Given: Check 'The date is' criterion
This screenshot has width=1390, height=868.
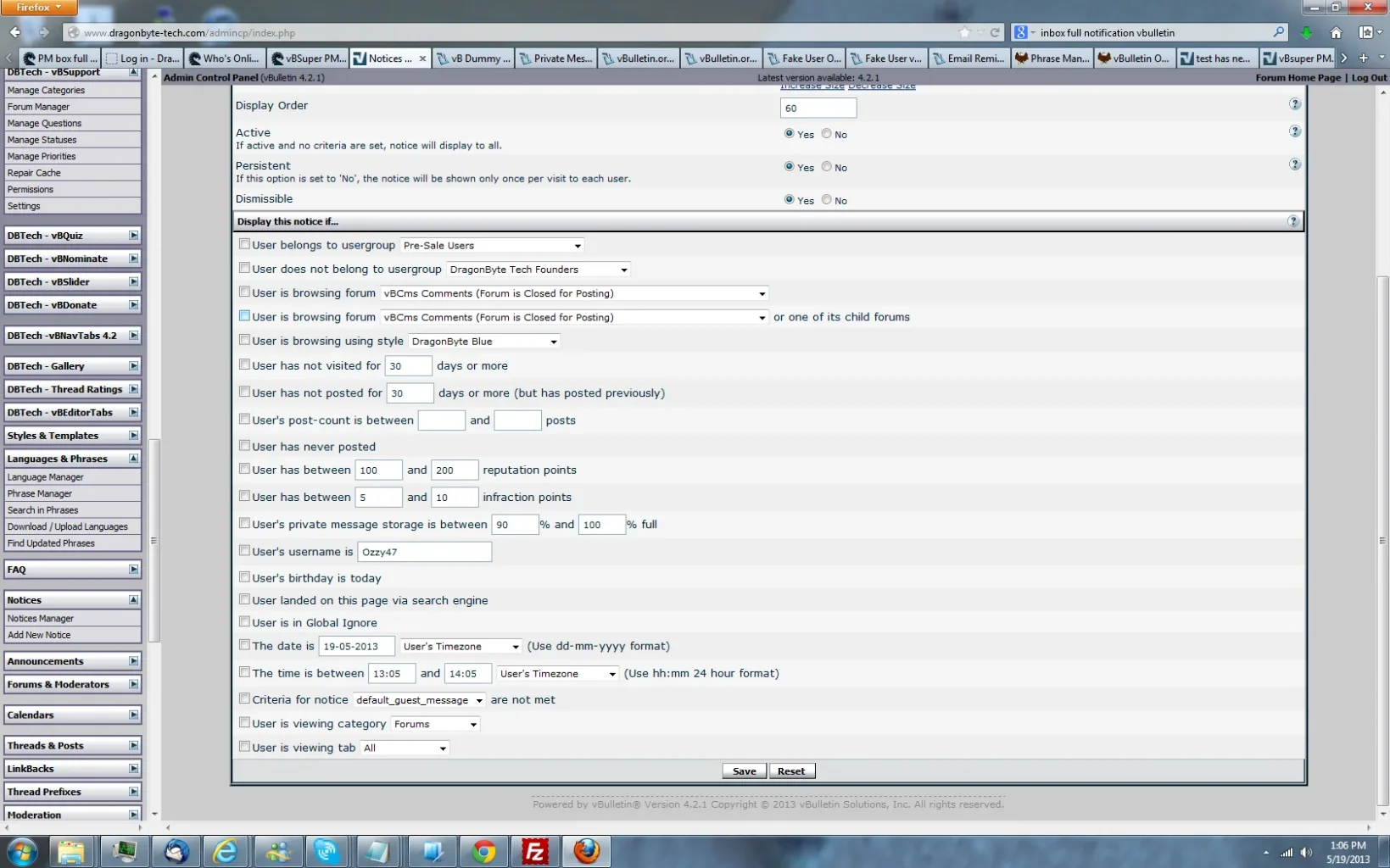Looking at the screenshot, I should [x=244, y=645].
